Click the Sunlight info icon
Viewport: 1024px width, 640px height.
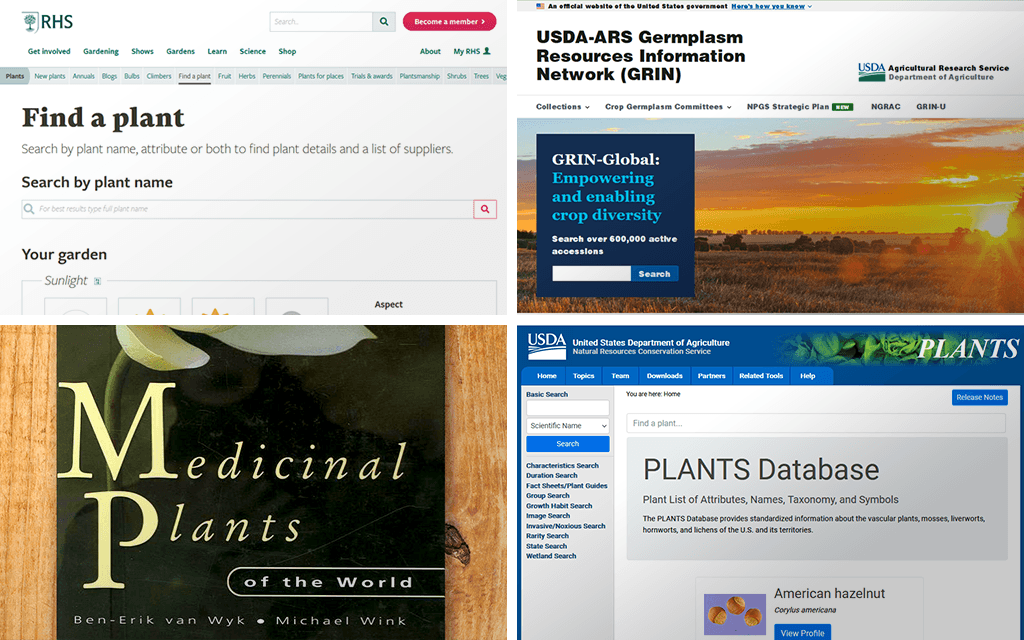pyautogui.click(x=97, y=282)
